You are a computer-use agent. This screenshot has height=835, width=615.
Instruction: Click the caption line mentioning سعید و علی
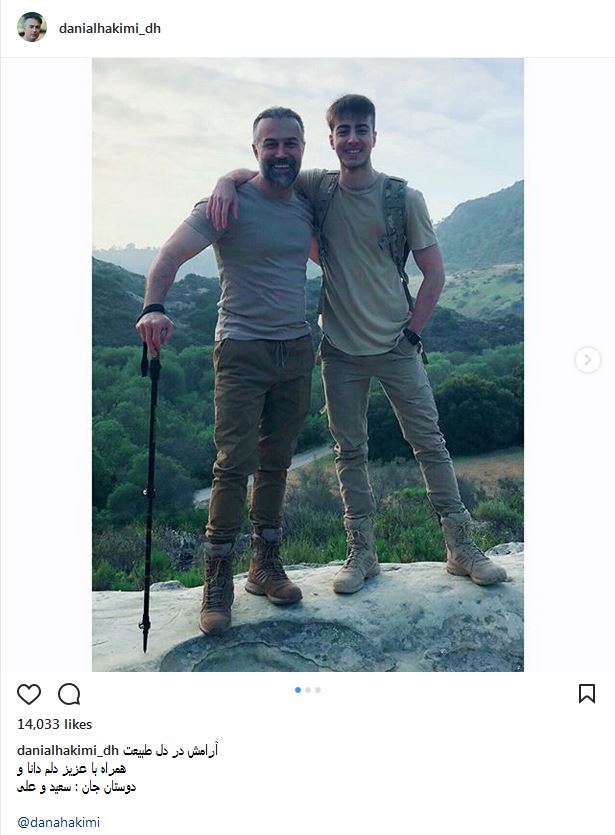point(76,787)
